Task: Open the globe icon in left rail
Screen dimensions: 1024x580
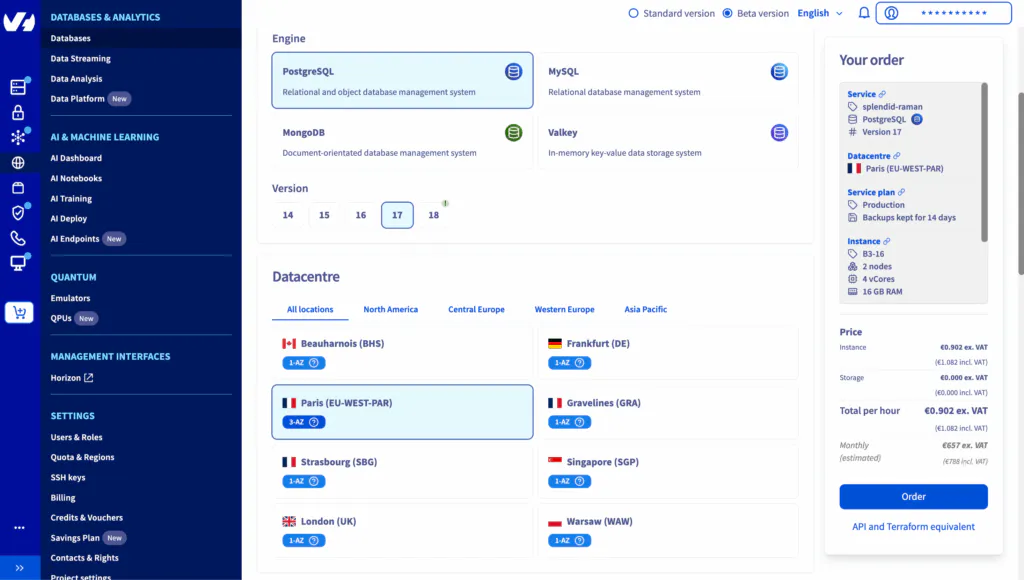Action: 18,163
